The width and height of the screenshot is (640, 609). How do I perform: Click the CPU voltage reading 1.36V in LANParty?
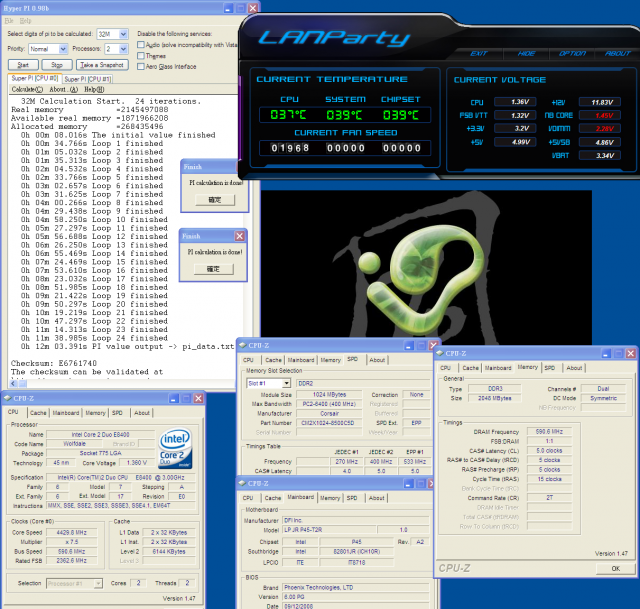(515, 102)
